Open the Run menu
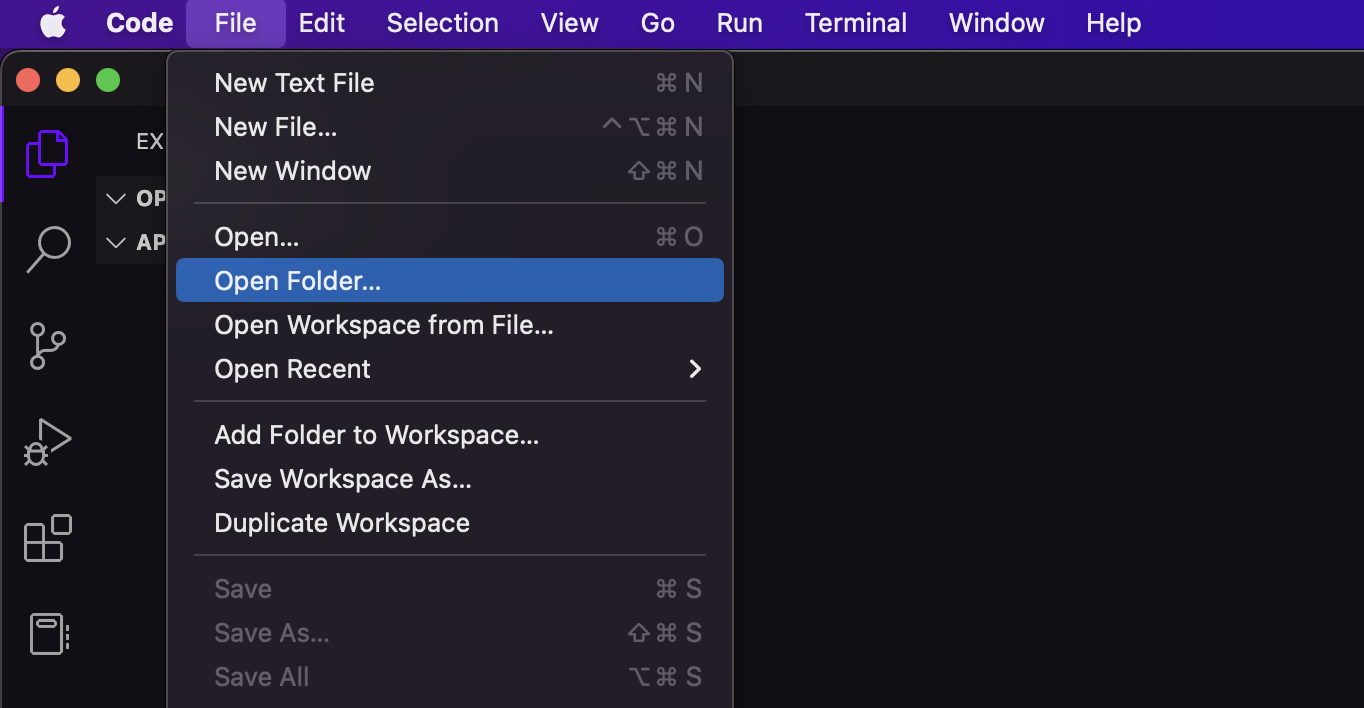 739,23
